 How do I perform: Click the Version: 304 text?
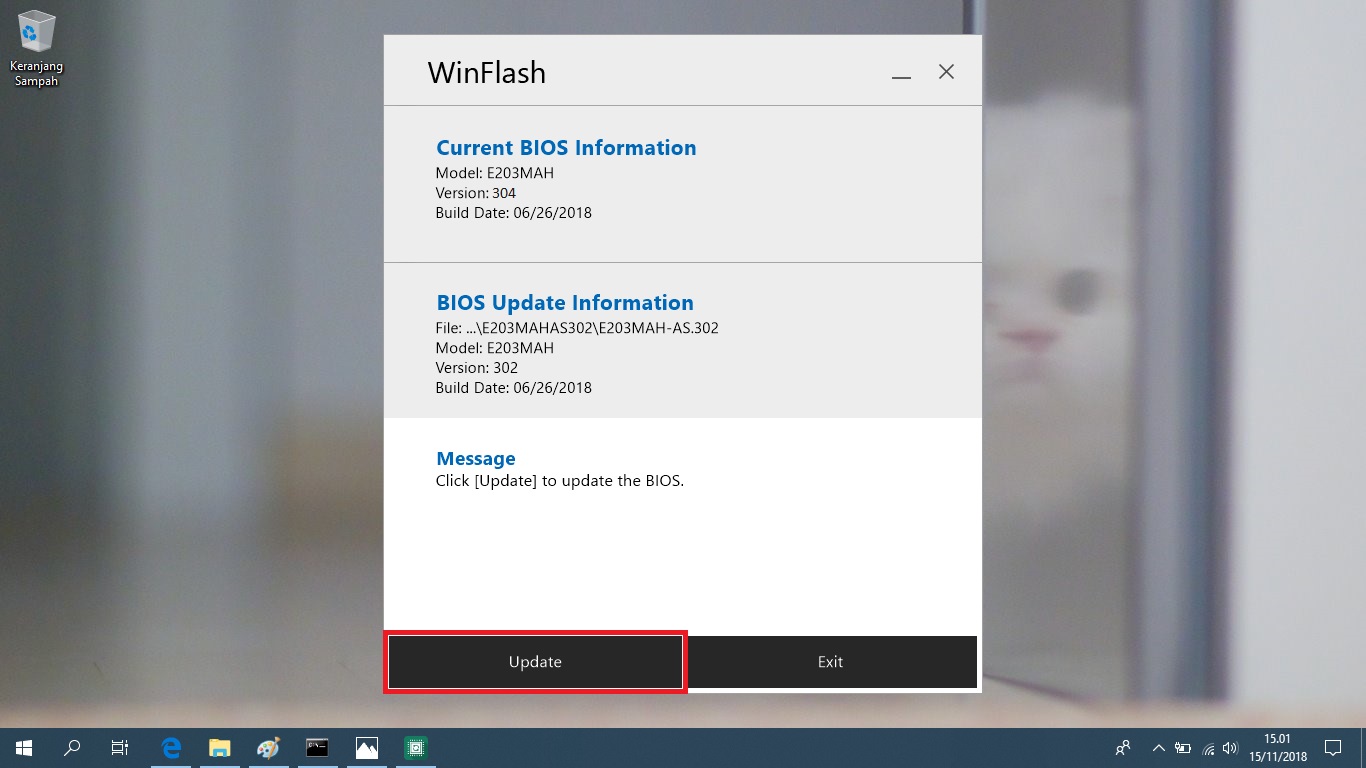click(x=476, y=193)
